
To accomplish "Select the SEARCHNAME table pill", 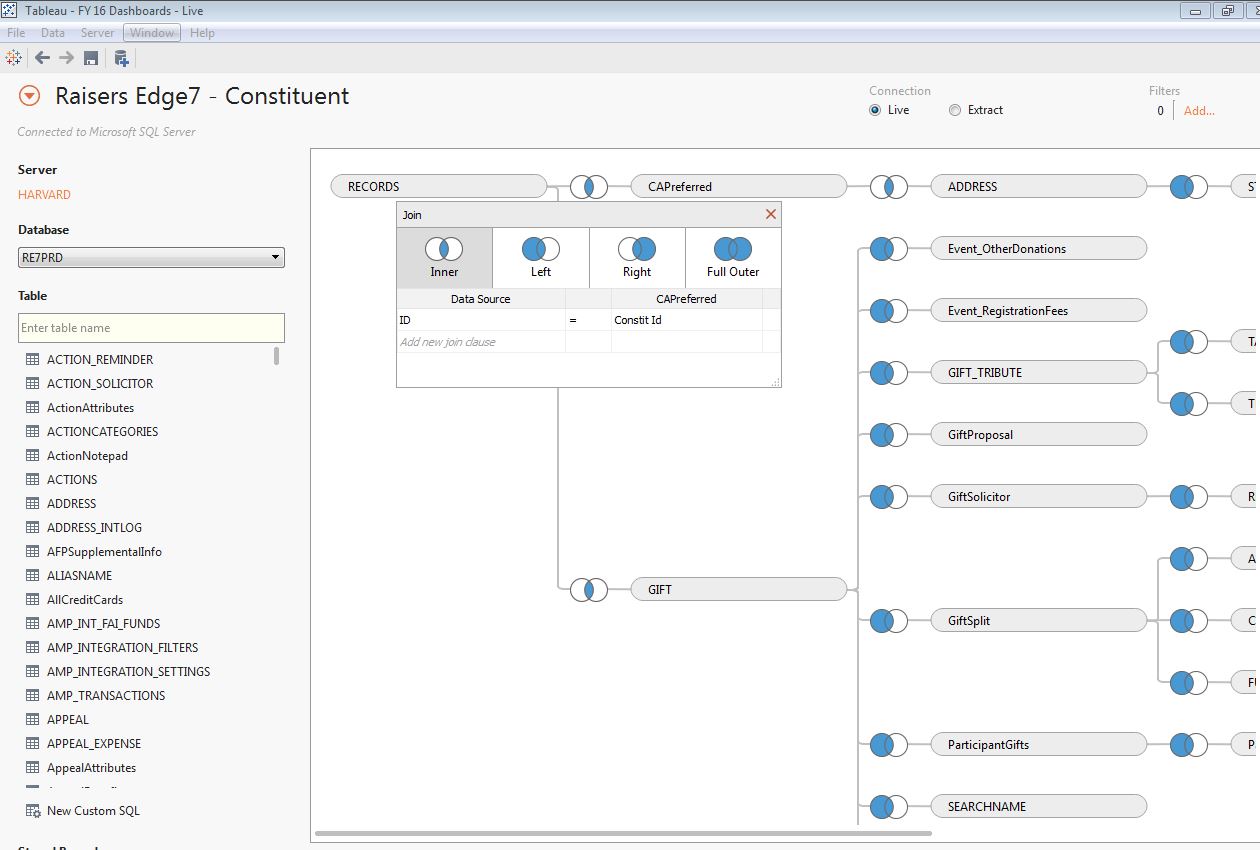I will pyautogui.click(x=1039, y=807).
